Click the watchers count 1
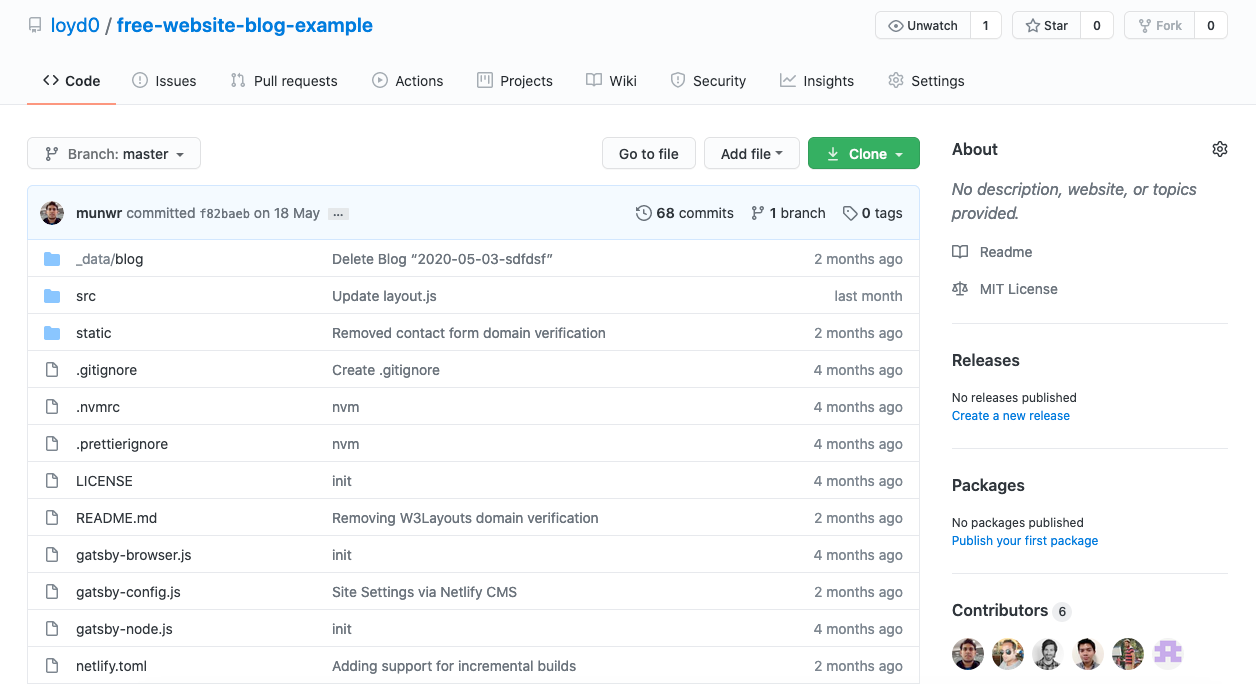1256x684 pixels. (985, 26)
